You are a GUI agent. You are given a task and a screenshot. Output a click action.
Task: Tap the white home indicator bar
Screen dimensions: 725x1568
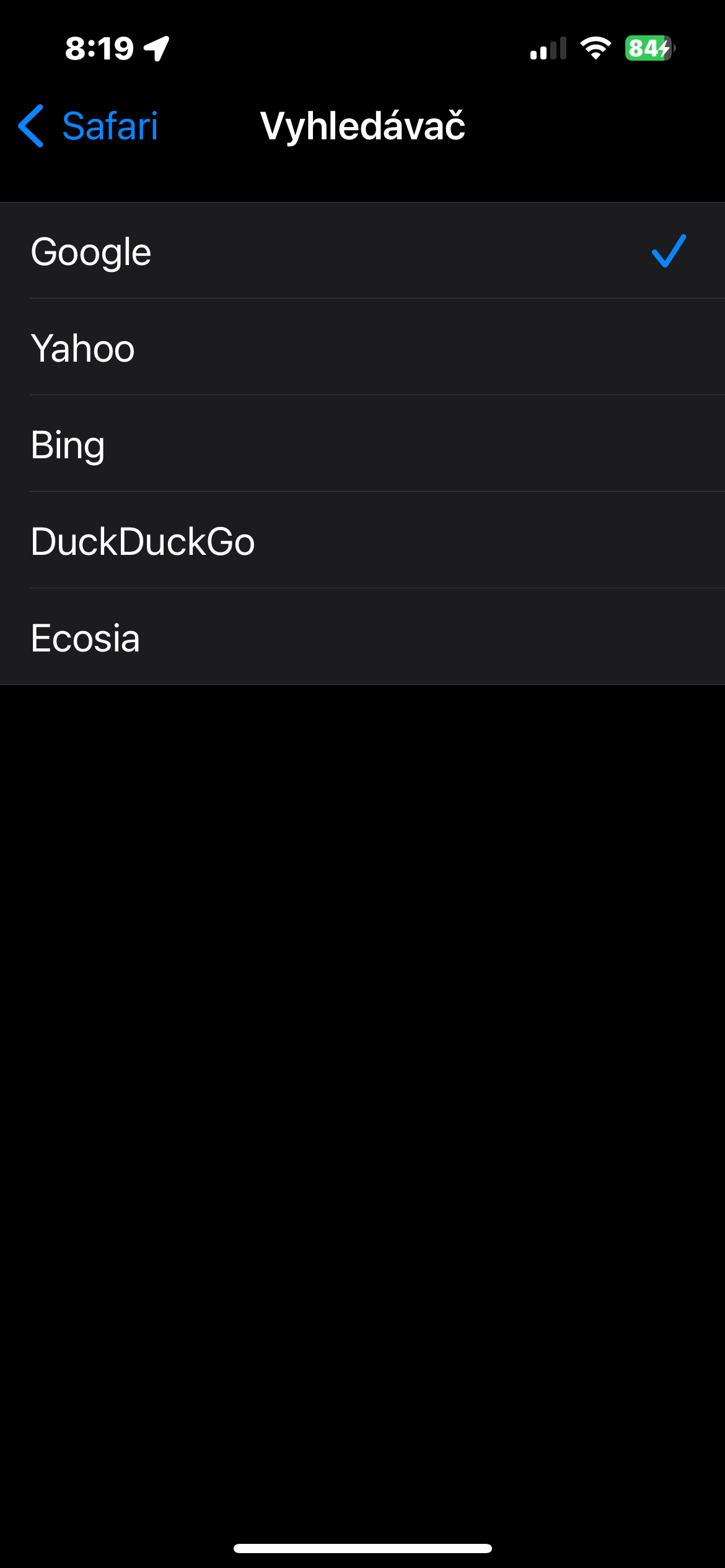click(x=362, y=1548)
